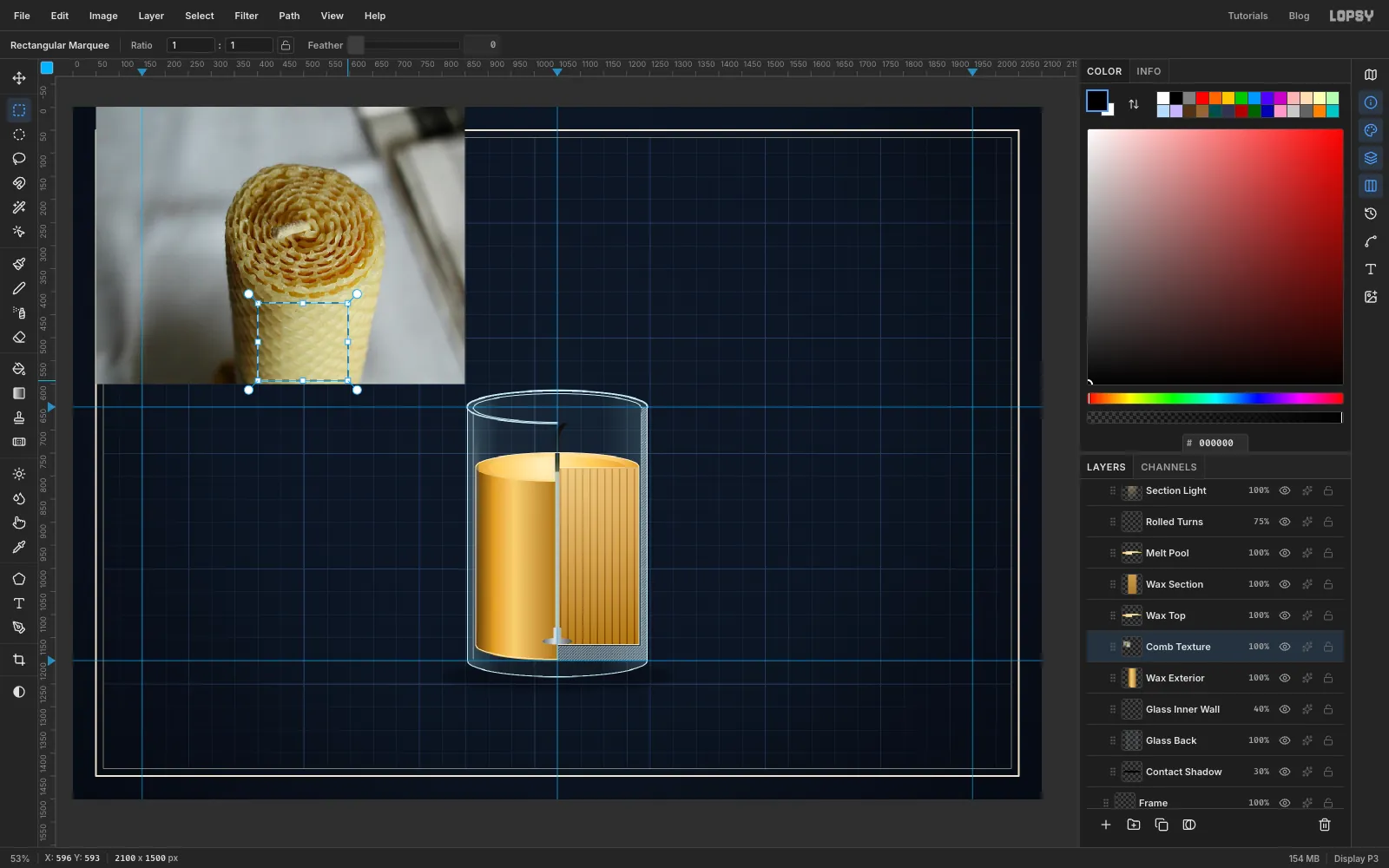Hide the Melt Pool layer
Viewport: 1389px width, 868px height.
1285,553
